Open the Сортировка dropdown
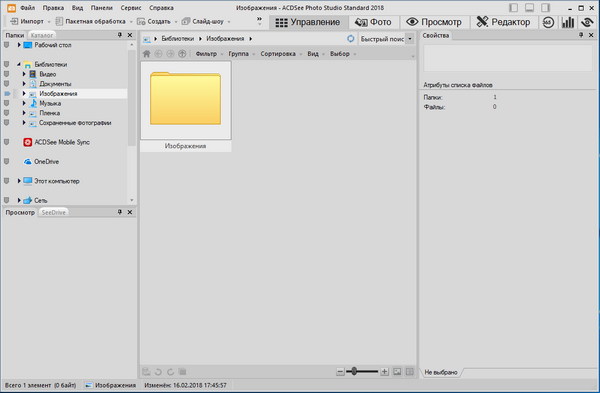The width and height of the screenshot is (600, 393). [x=281, y=54]
